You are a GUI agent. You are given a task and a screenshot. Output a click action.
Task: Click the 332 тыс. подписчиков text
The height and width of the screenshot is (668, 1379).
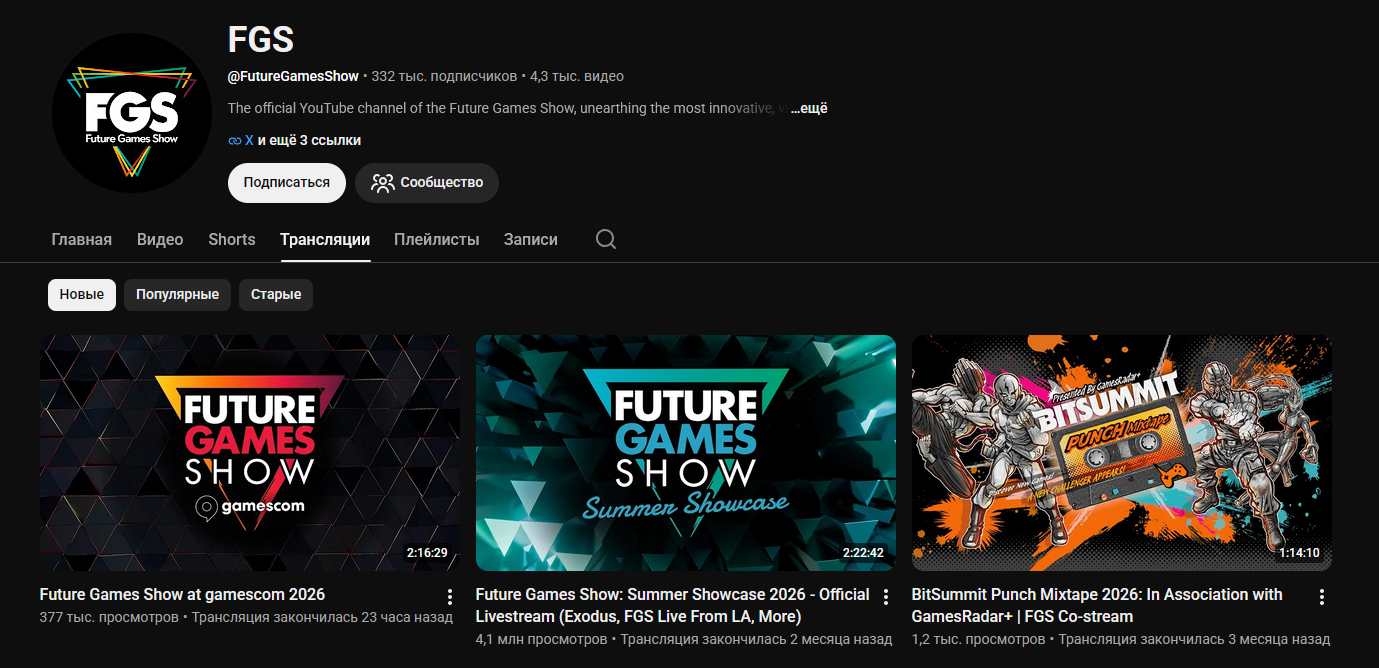point(444,76)
